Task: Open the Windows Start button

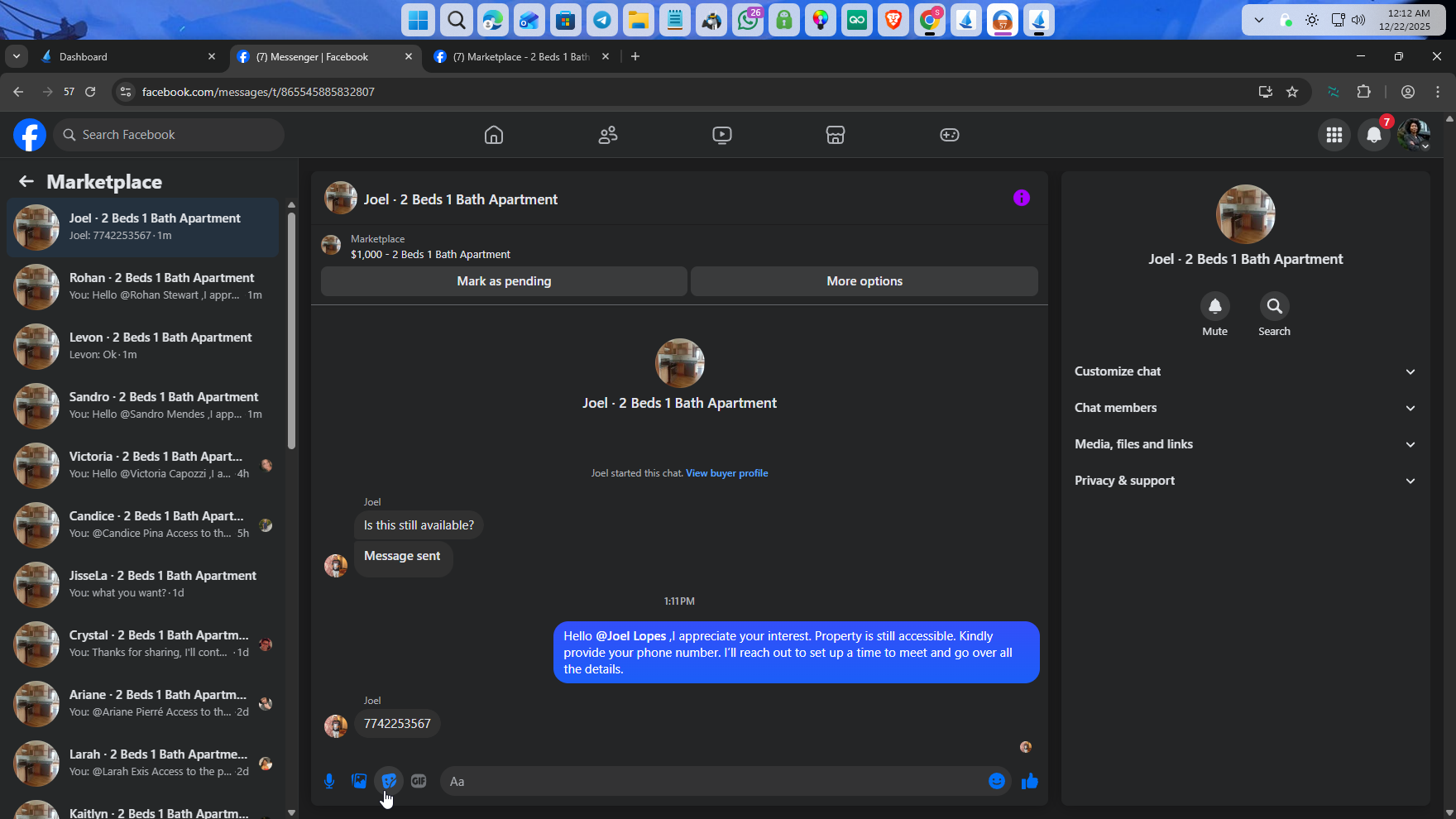Action: click(x=419, y=20)
